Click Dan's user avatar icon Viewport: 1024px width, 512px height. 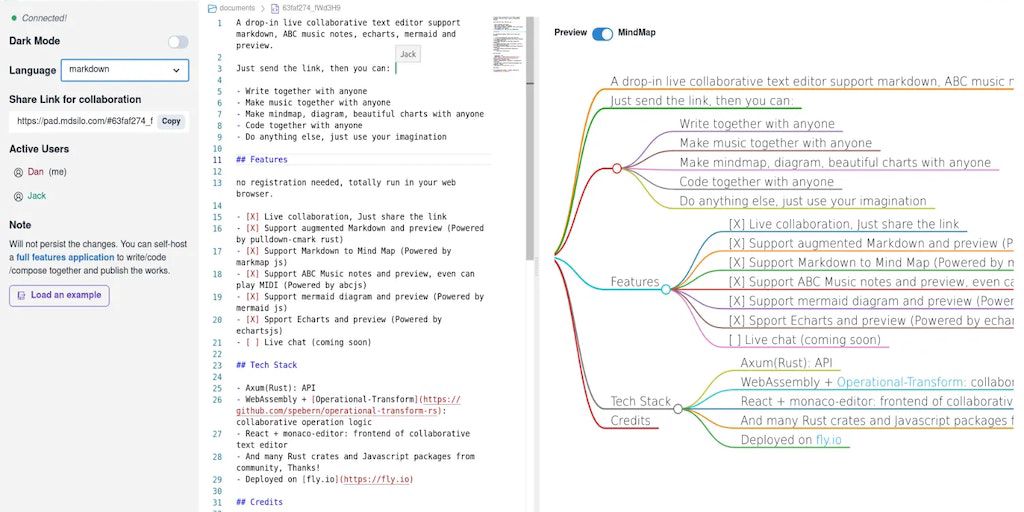coord(18,172)
